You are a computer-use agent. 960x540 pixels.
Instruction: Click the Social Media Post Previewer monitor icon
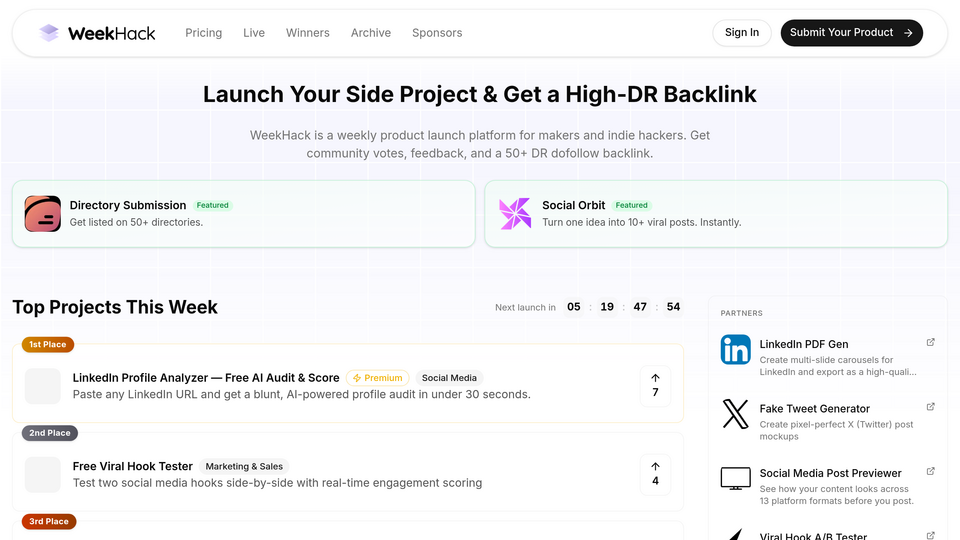(735, 479)
